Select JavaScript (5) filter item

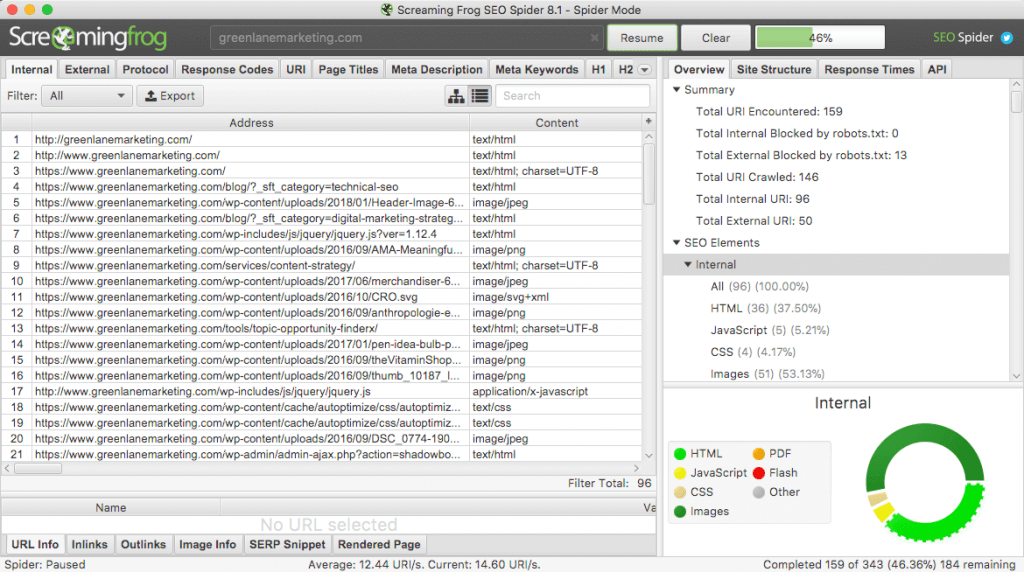coord(770,330)
